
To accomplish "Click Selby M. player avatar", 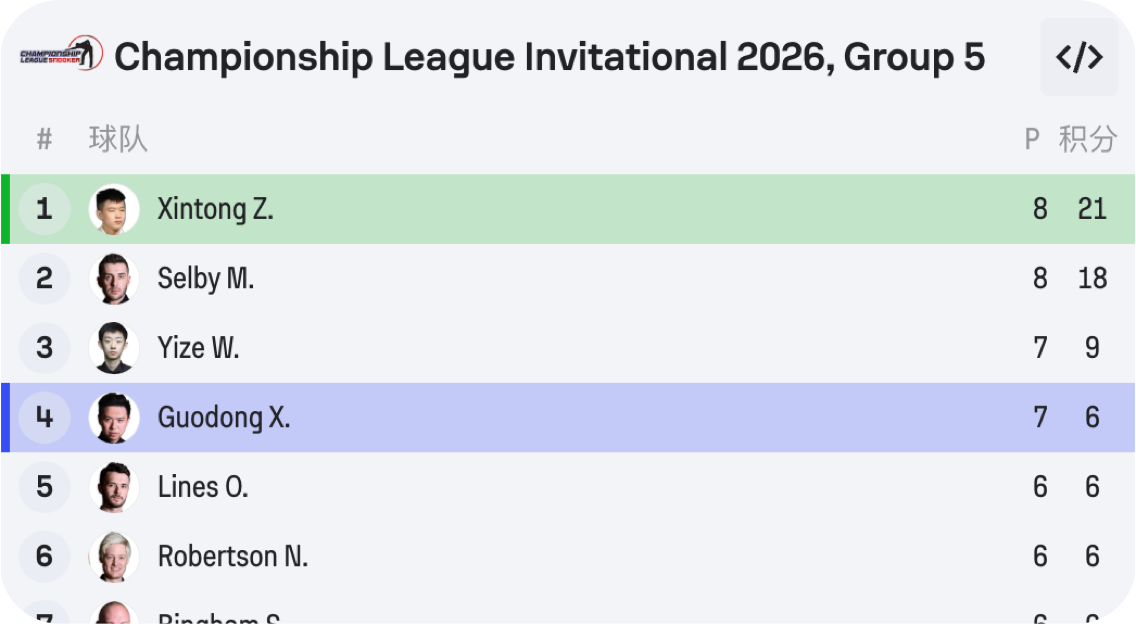I will point(114,278).
